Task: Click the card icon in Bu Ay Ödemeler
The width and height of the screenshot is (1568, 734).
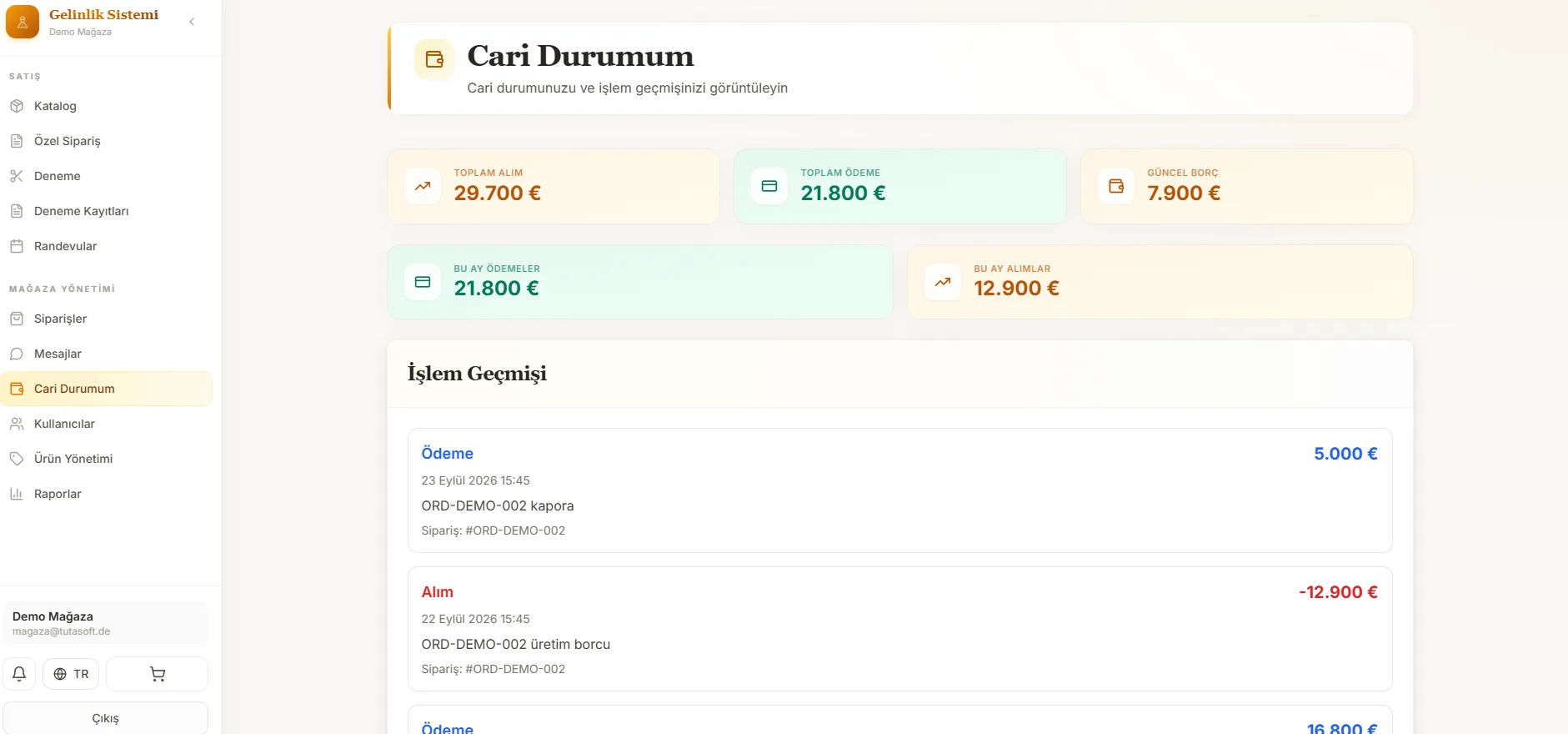Action: tap(423, 282)
